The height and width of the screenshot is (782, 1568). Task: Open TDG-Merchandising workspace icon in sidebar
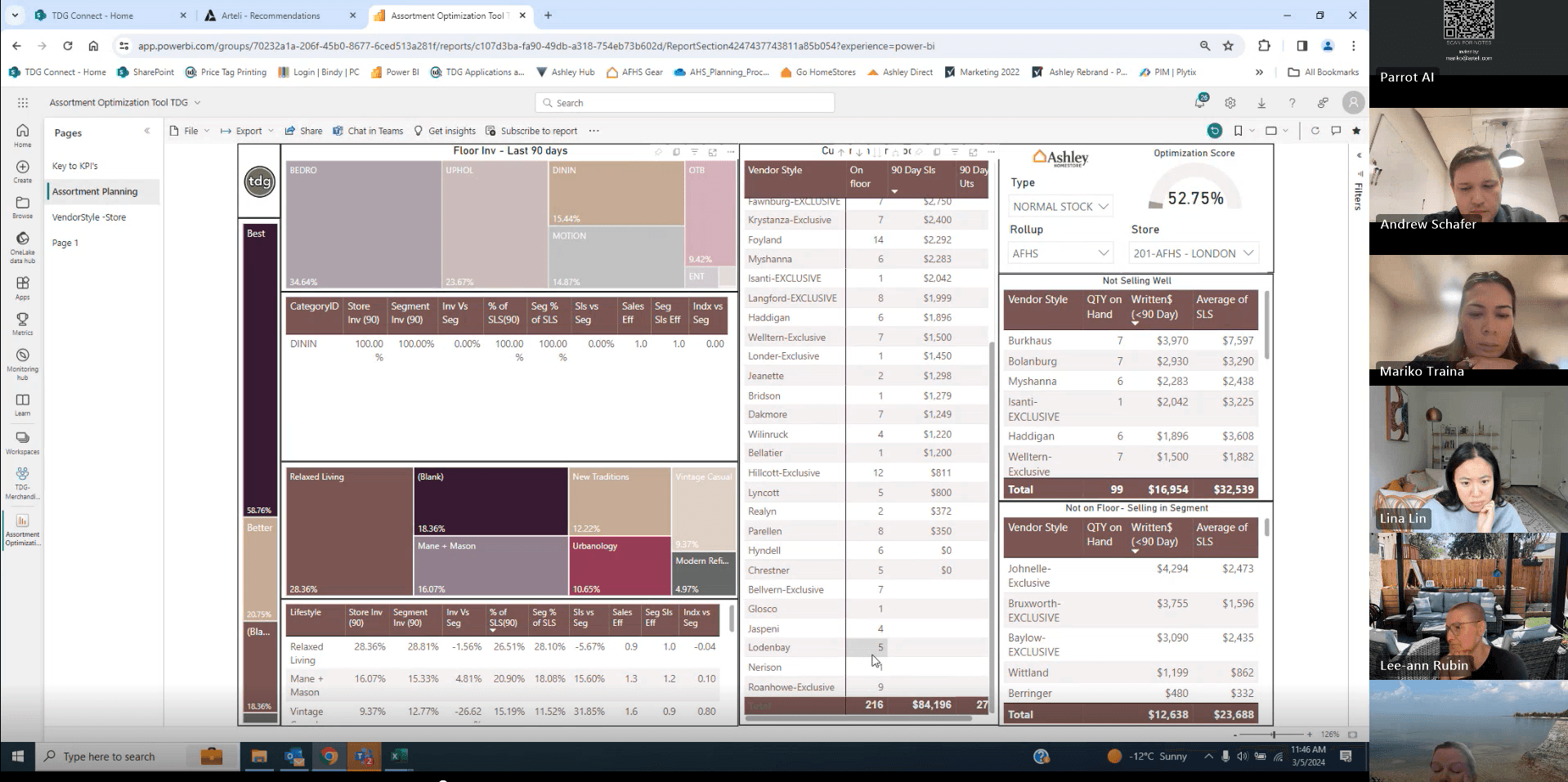pos(22,482)
